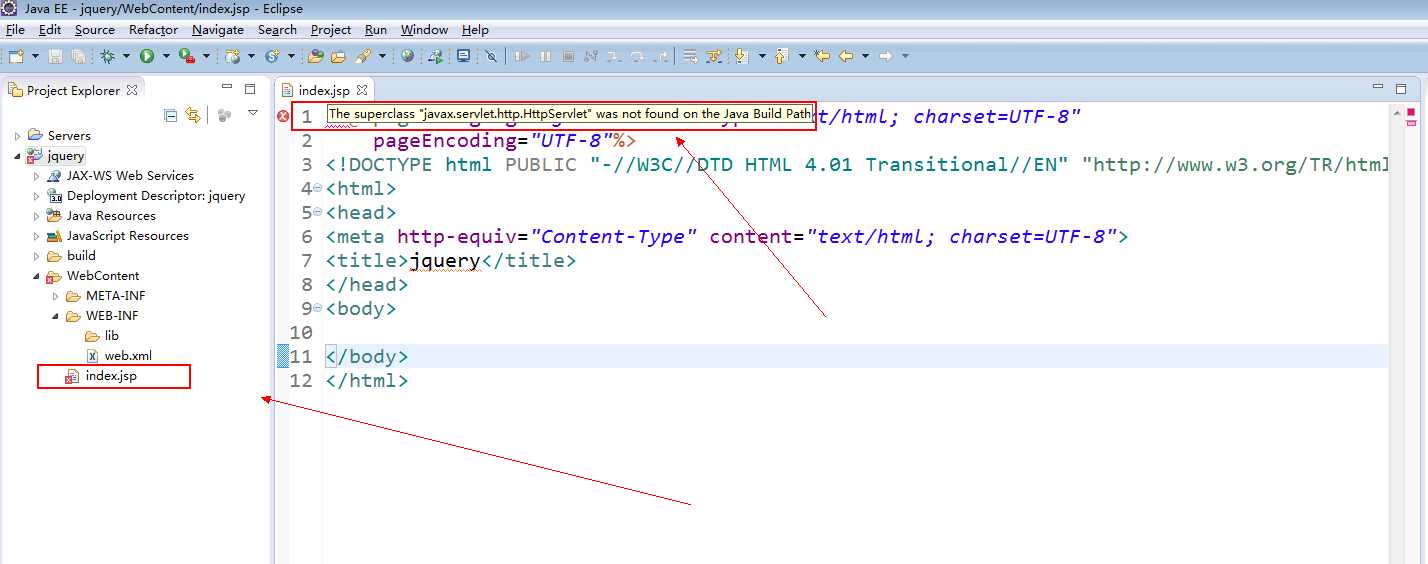Open dropdown next to Run Last Tool icon
Image resolution: width=1428 pixels, height=564 pixels.
(207, 56)
